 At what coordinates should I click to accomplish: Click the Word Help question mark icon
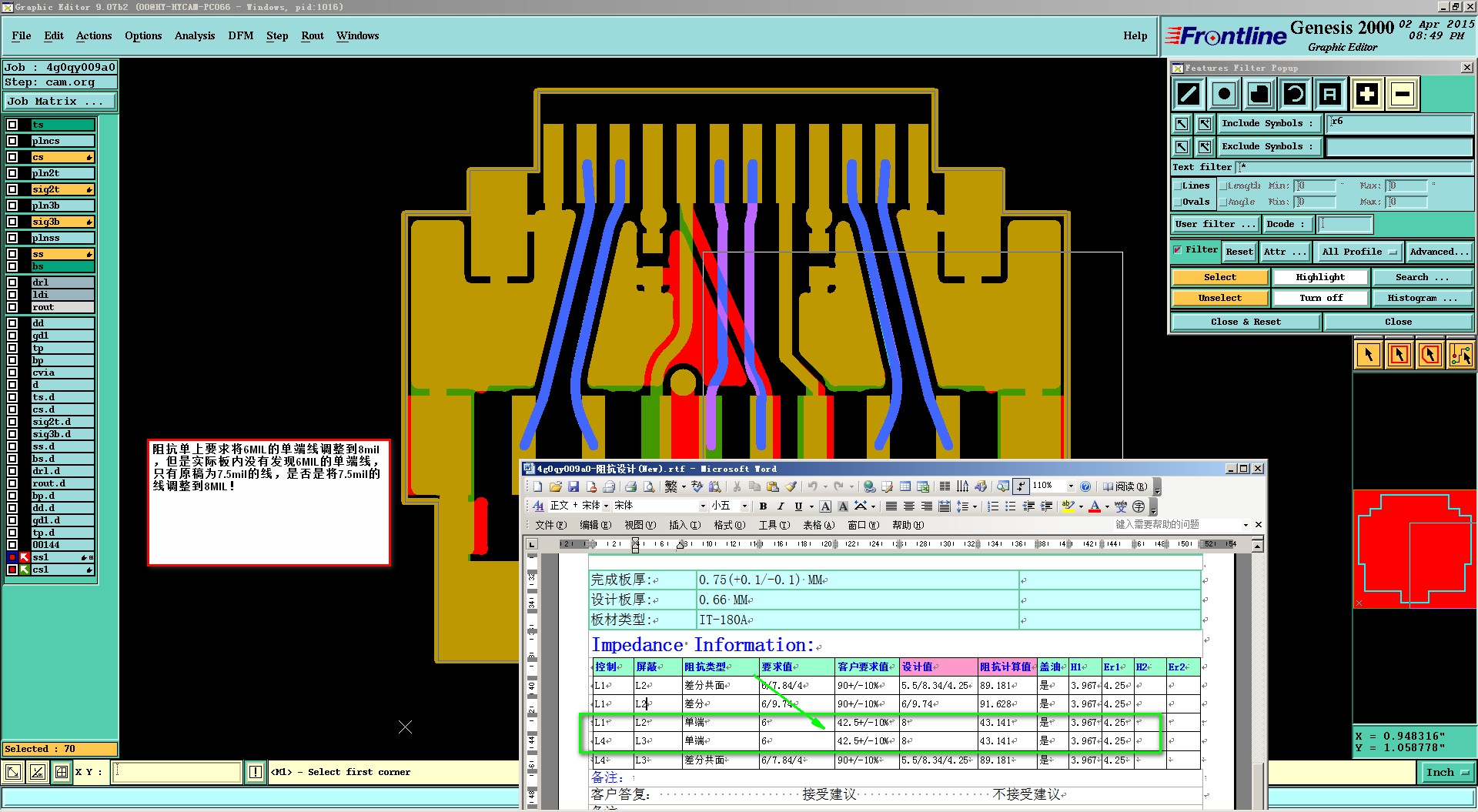click(x=1085, y=486)
